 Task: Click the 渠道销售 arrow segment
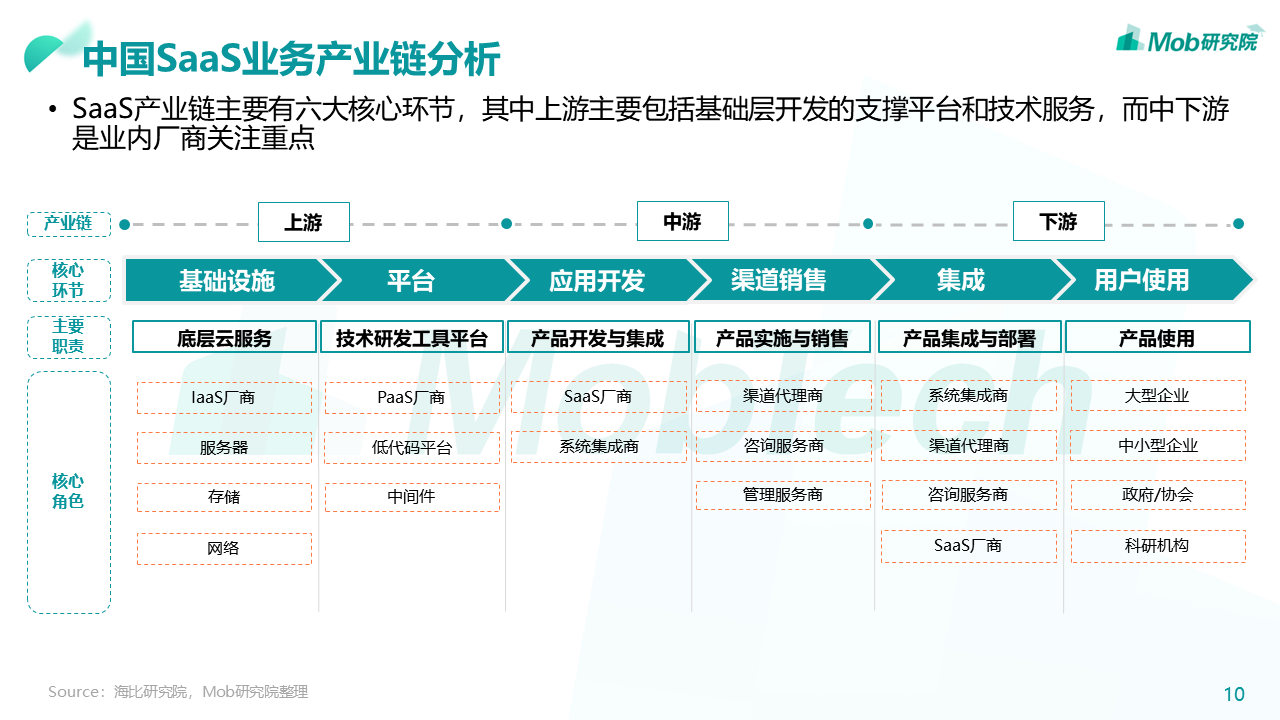[x=783, y=281]
